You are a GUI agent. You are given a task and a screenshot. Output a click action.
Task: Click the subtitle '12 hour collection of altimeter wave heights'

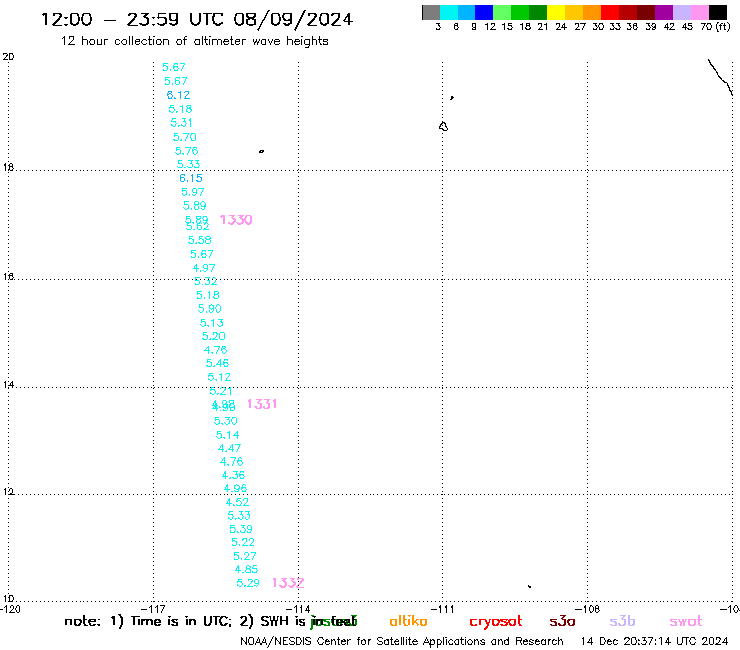[x=194, y=41]
